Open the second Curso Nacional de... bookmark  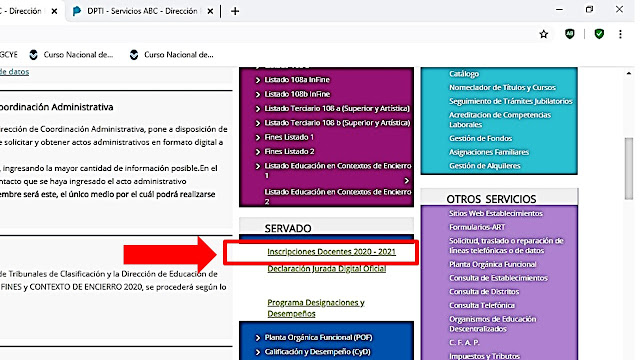pyautogui.click(x=171, y=55)
